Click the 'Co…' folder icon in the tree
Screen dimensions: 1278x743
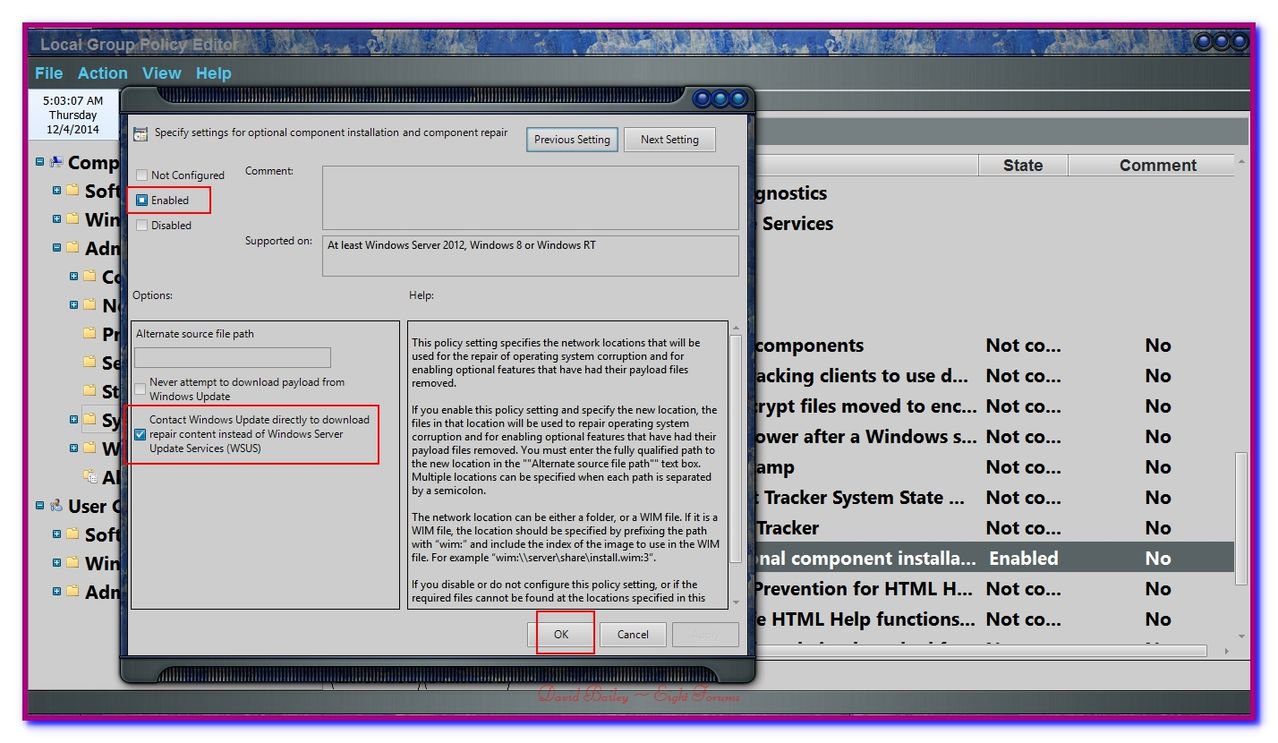click(x=90, y=276)
